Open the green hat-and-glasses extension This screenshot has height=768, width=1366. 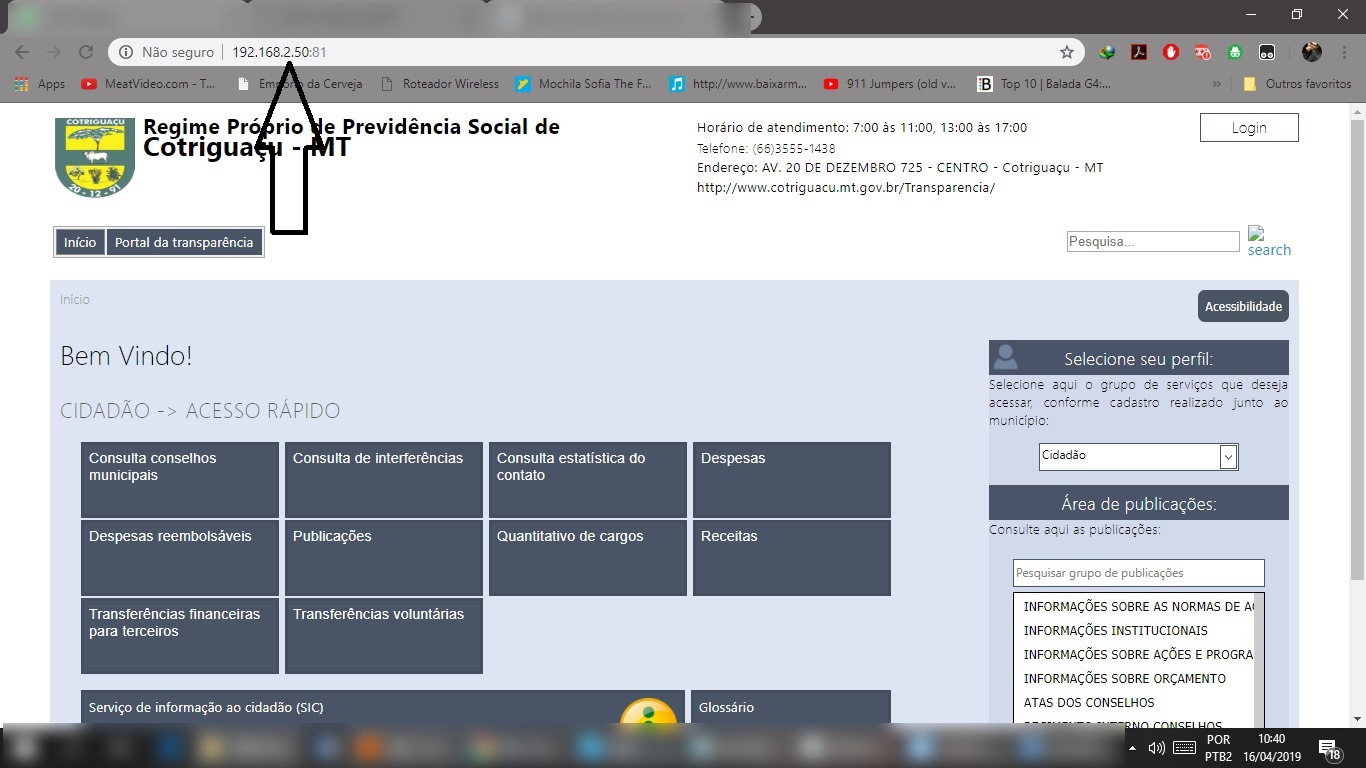pos(1235,52)
